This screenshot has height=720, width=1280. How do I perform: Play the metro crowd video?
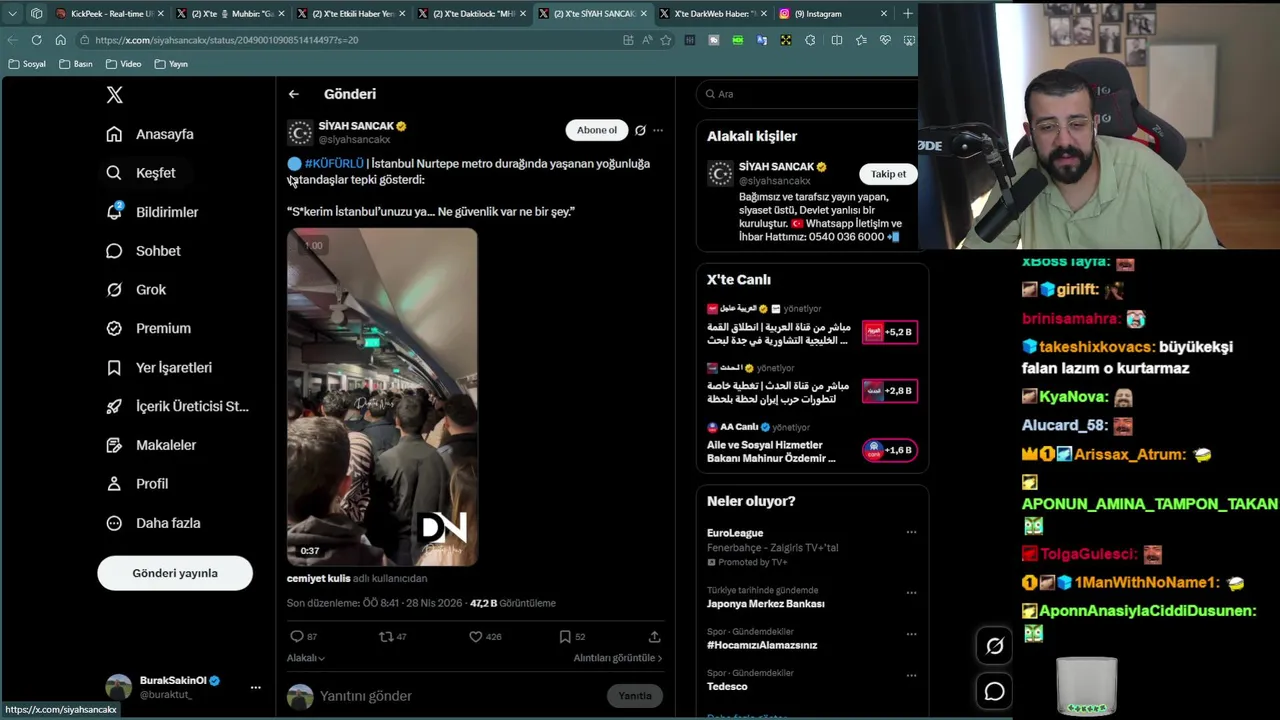pyautogui.click(x=382, y=397)
